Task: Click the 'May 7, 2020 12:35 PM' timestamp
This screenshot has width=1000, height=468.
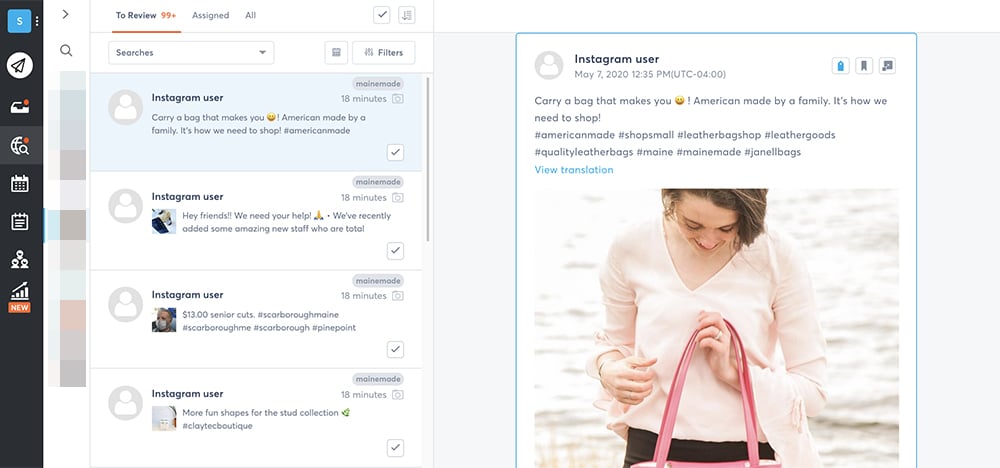Action: [650, 75]
